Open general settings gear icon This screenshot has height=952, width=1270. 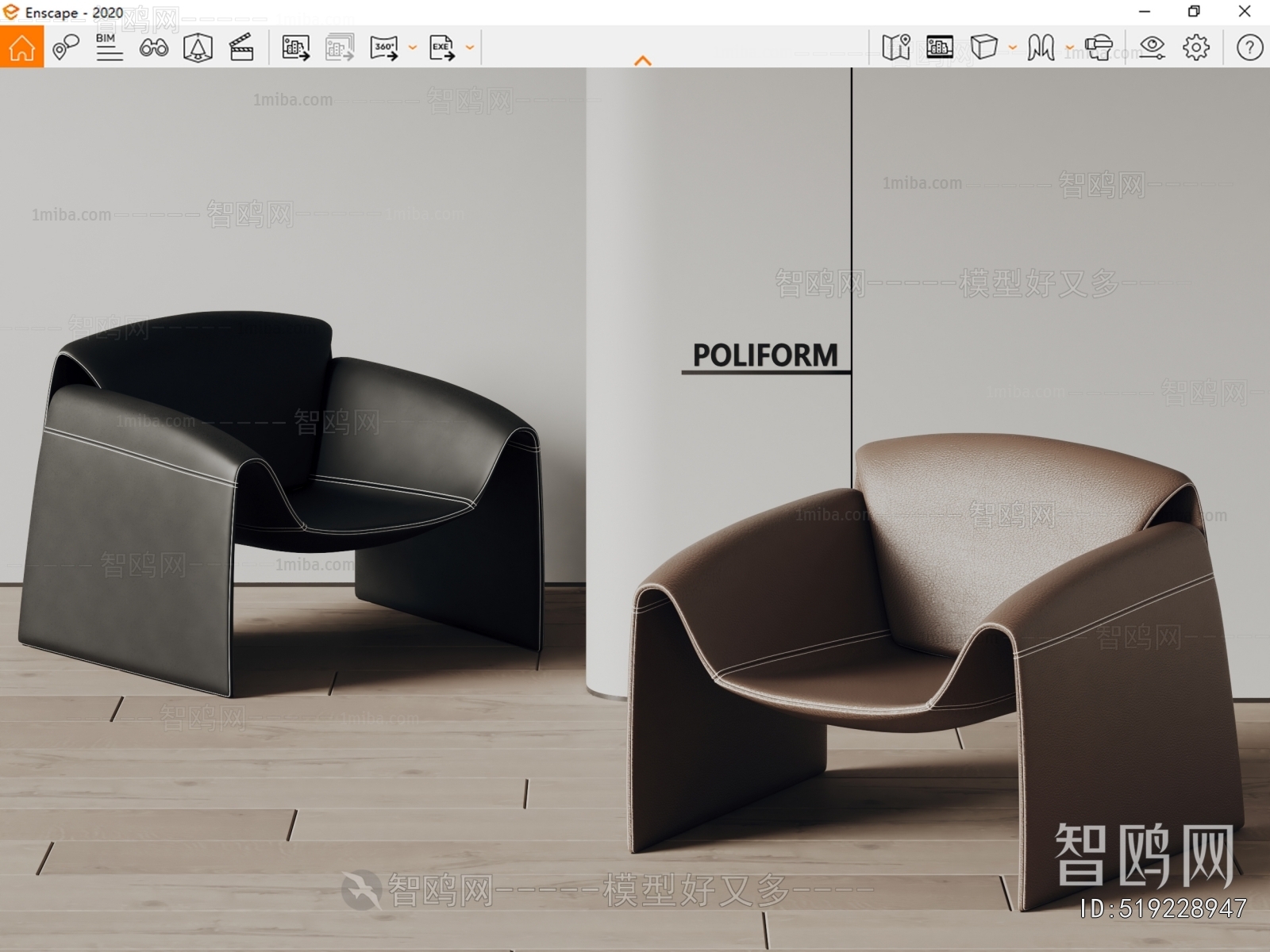1196,48
